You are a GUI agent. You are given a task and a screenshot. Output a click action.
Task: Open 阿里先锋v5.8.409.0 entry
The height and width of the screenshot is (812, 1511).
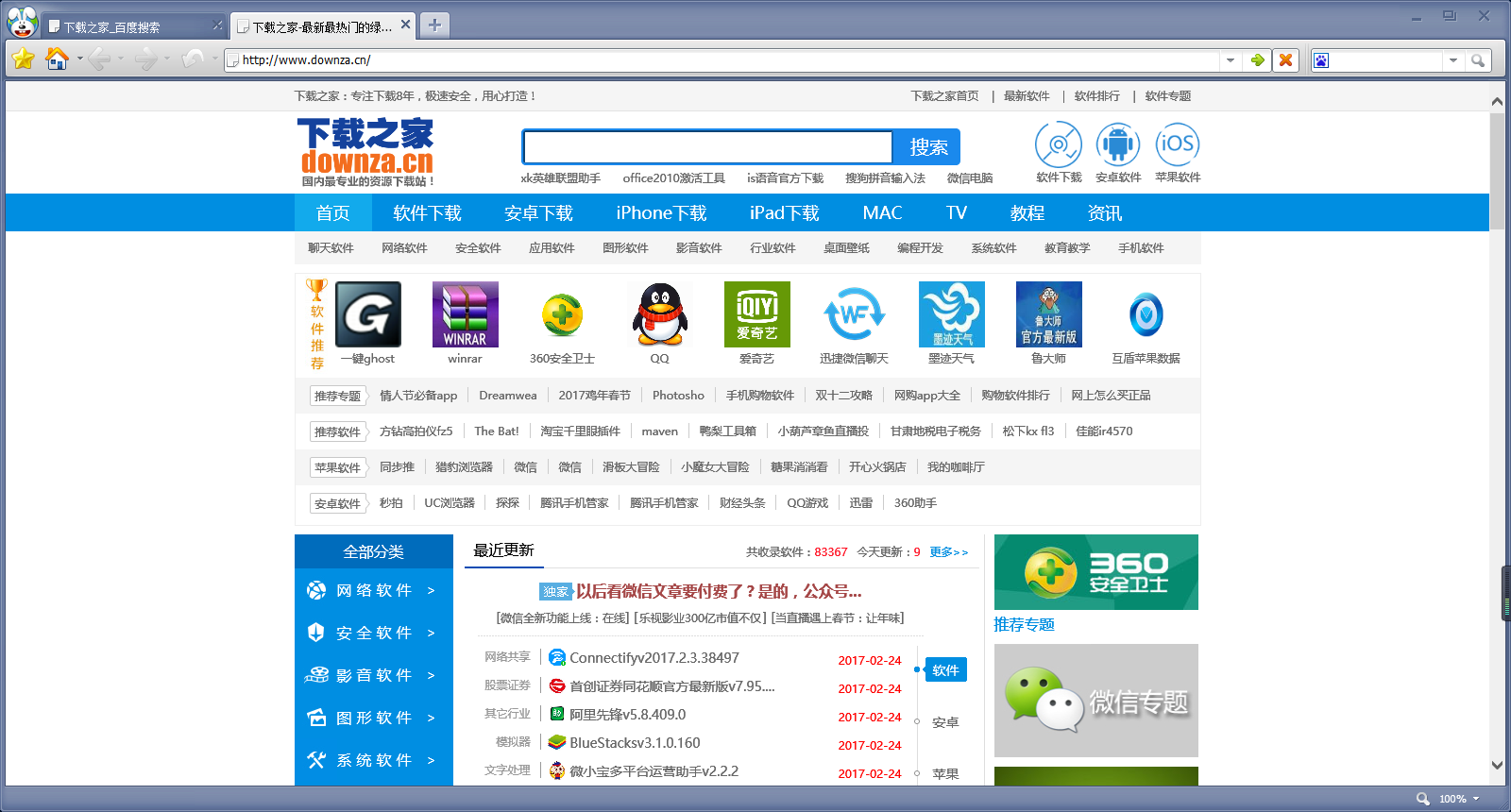point(627,715)
